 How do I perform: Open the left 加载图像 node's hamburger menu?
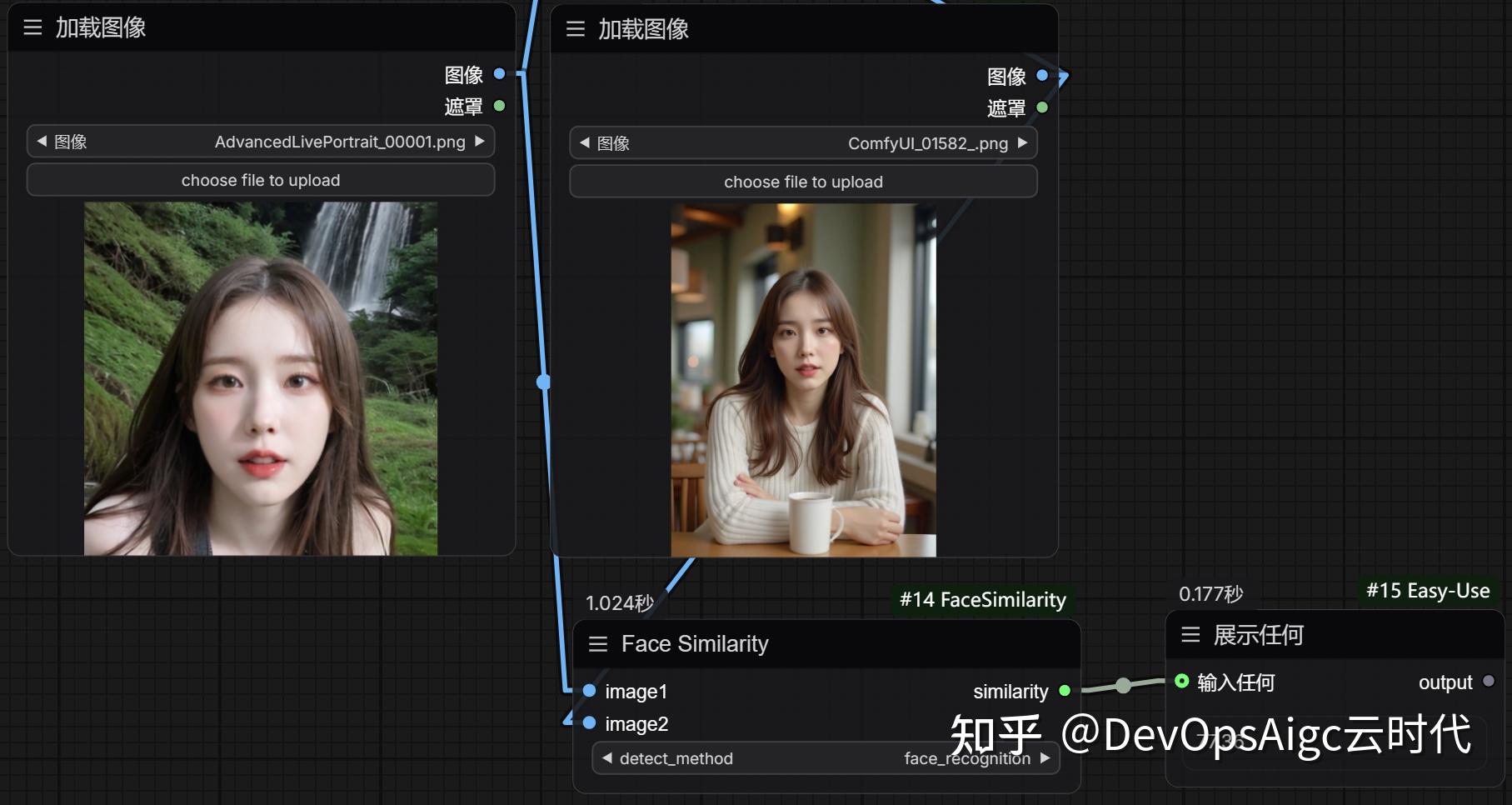click(x=32, y=27)
